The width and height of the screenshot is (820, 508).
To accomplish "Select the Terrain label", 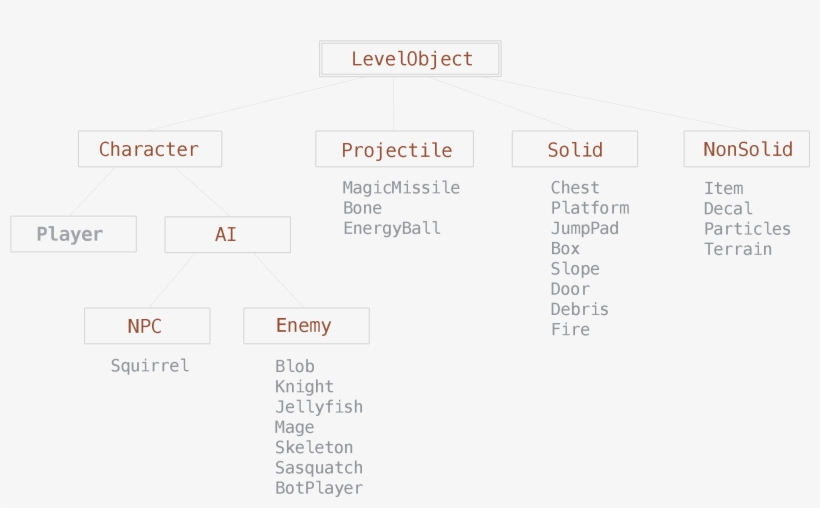I will 737,249.
